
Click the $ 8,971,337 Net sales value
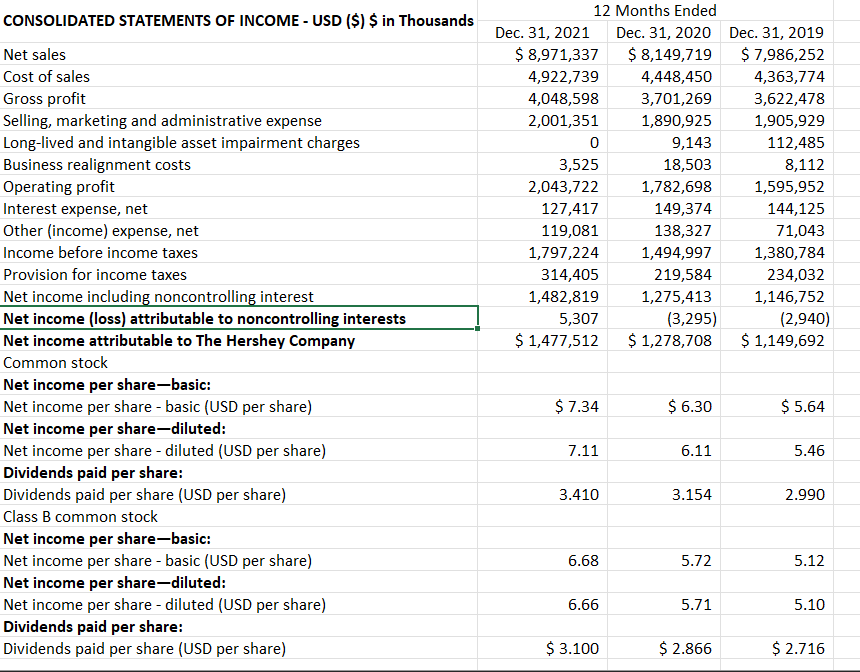(x=556, y=54)
